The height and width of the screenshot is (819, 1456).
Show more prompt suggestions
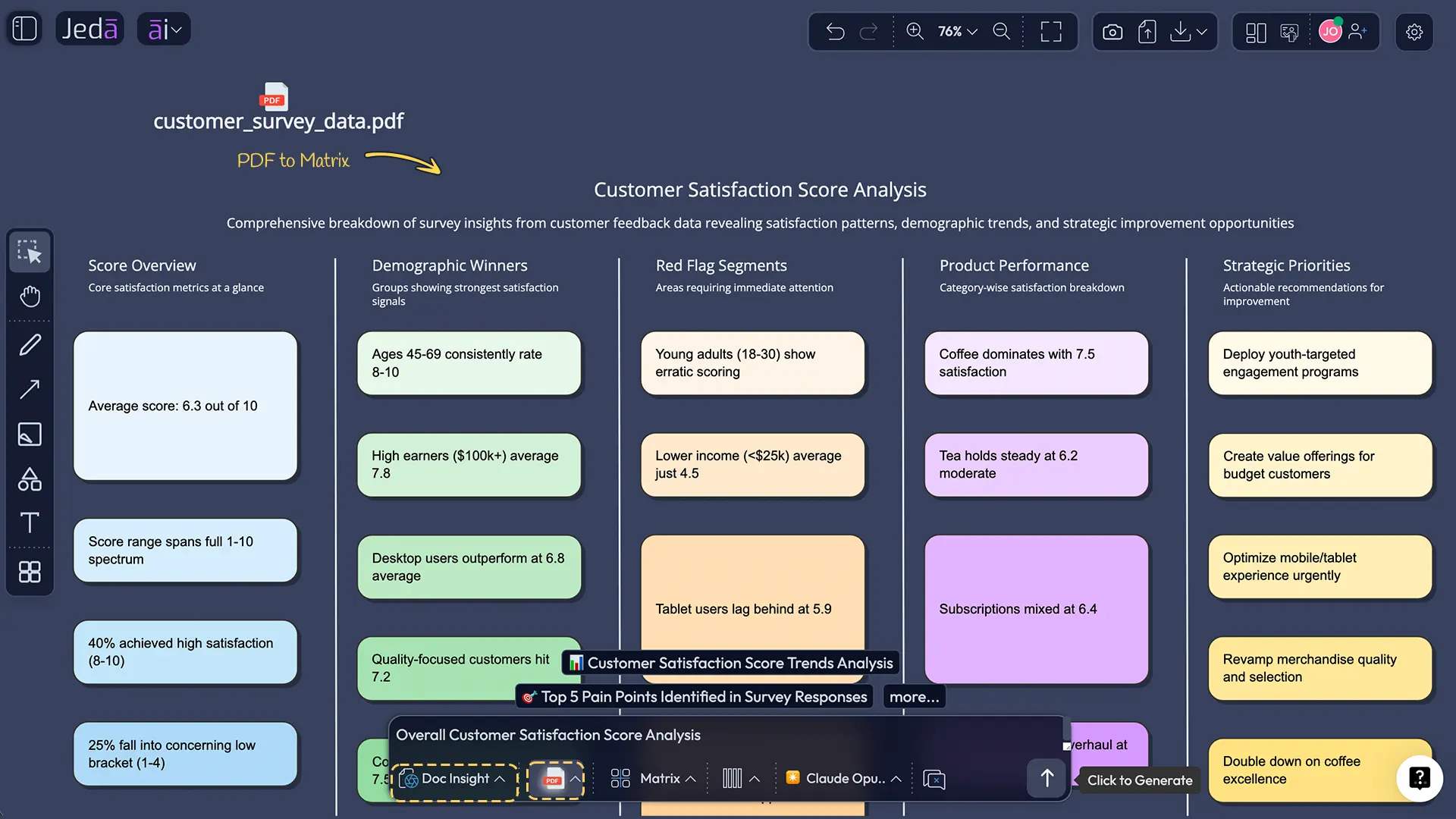(x=914, y=697)
